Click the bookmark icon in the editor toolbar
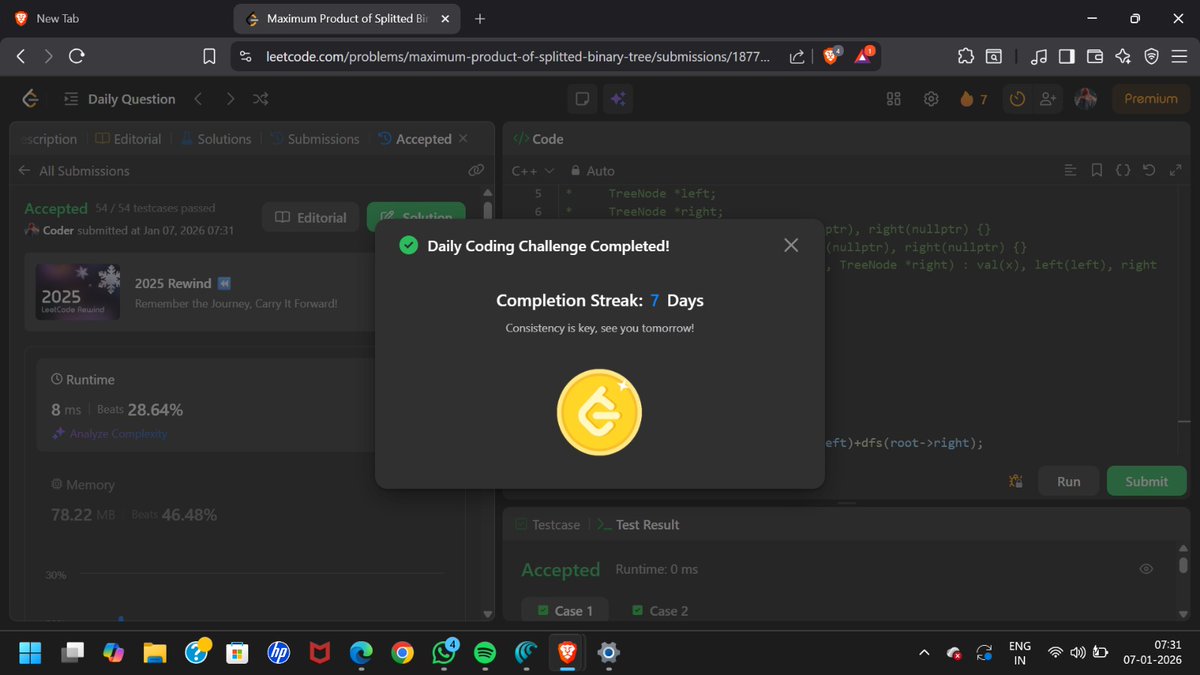 (x=1097, y=171)
